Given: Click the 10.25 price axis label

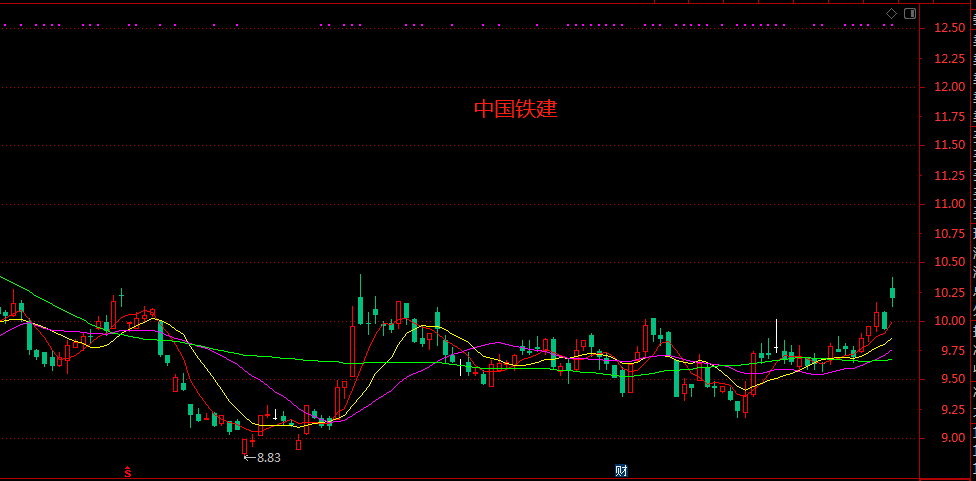Looking at the screenshot, I should [949, 292].
